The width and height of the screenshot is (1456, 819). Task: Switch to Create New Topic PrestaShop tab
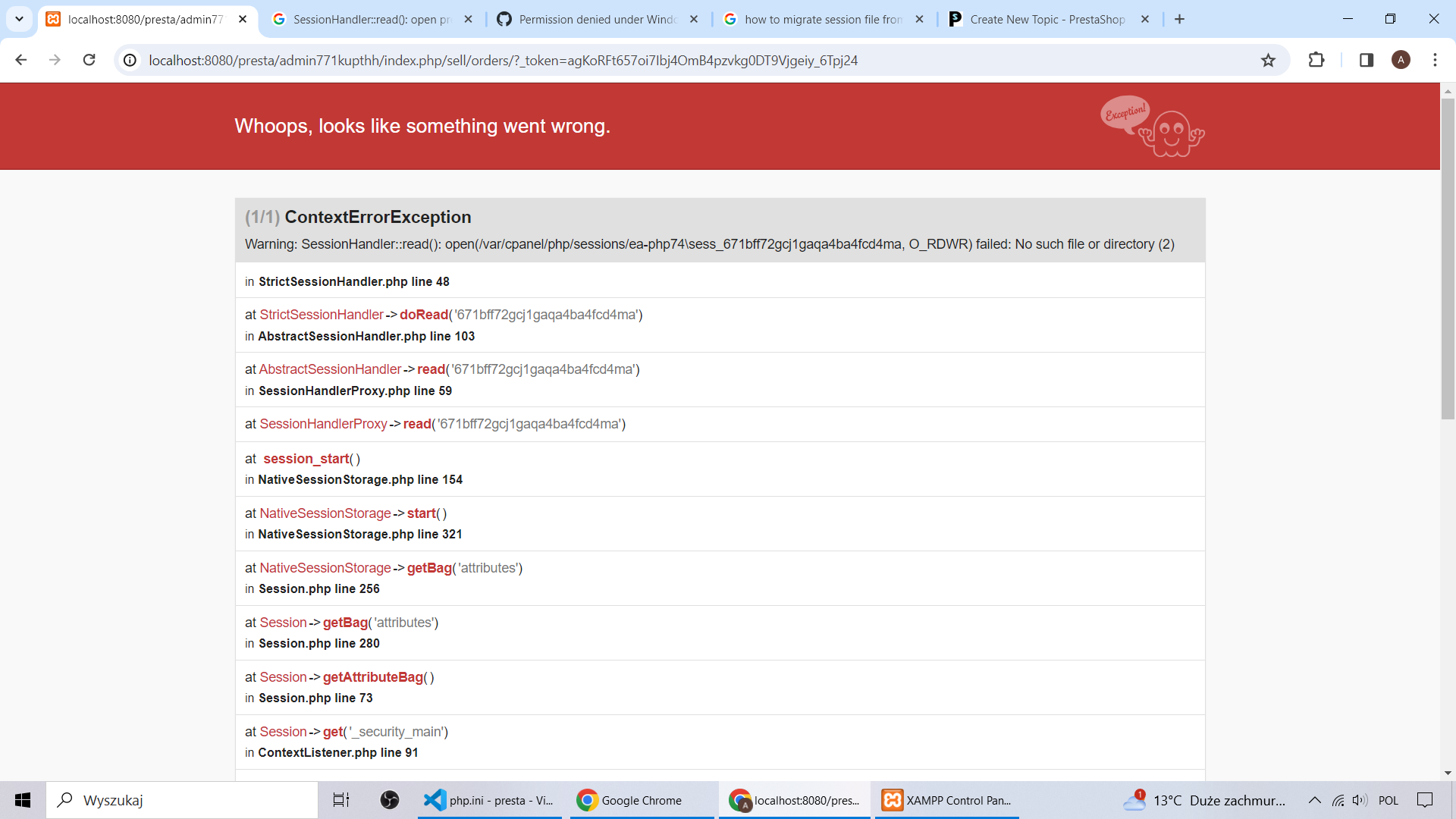click(x=1046, y=19)
